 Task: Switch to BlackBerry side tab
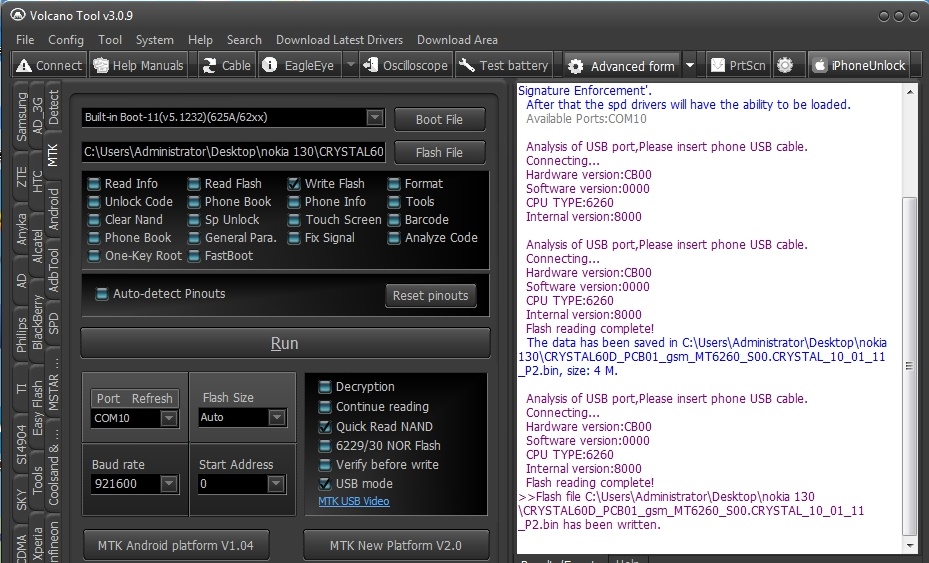37,322
